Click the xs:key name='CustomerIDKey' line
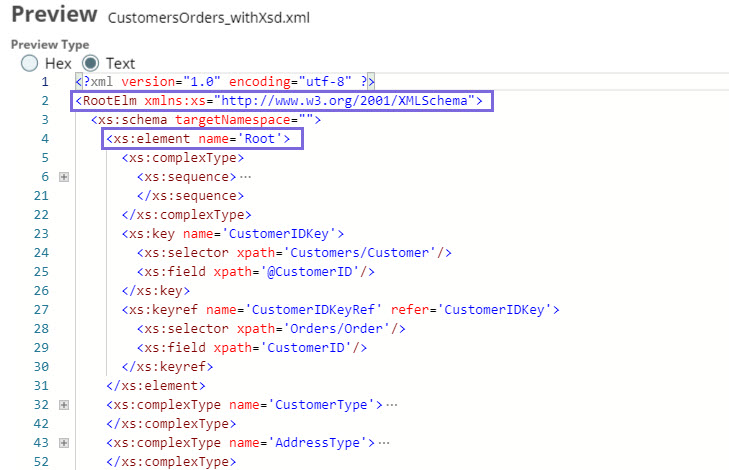Image resolution: width=729 pixels, height=470 pixels. click(x=233, y=233)
